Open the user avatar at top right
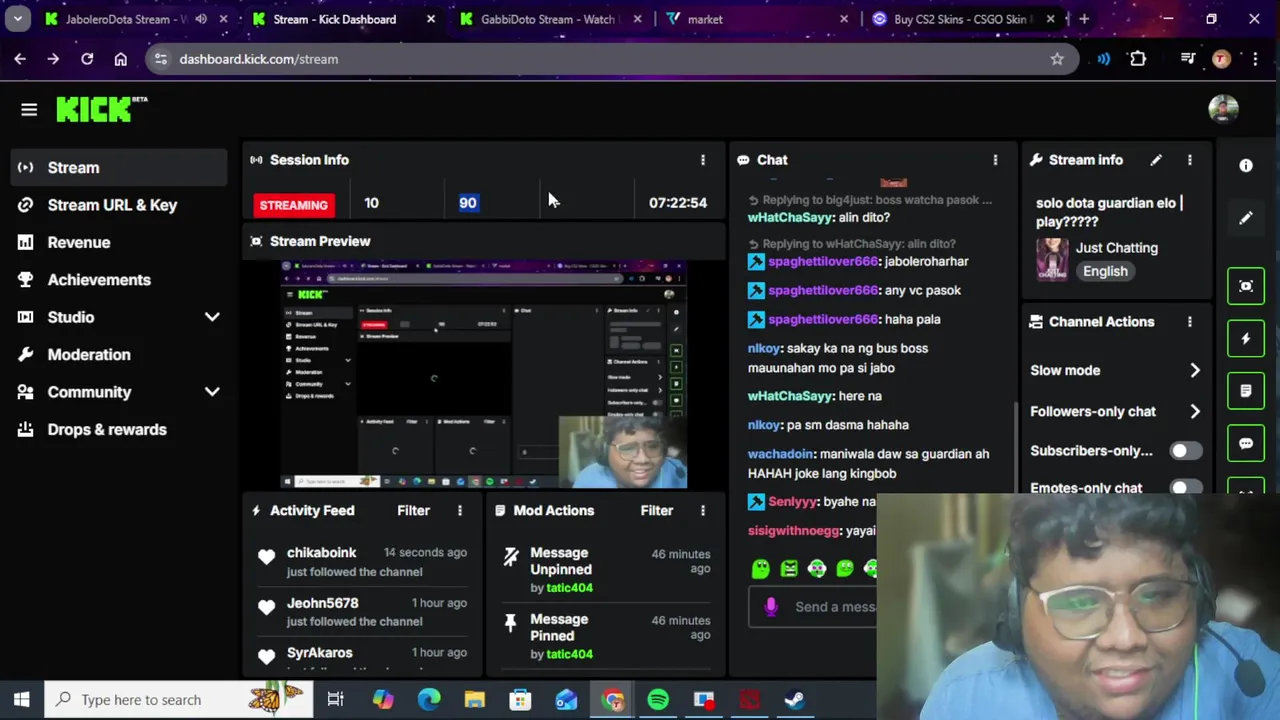The image size is (1280, 720). (x=1223, y=109)
